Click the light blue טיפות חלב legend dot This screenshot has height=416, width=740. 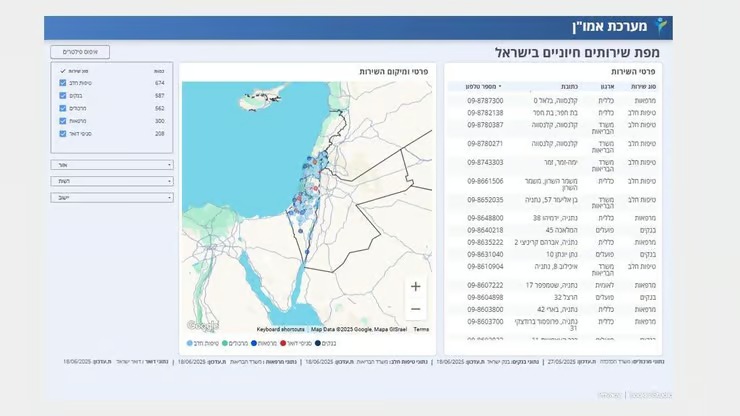(x=191, y=343)
